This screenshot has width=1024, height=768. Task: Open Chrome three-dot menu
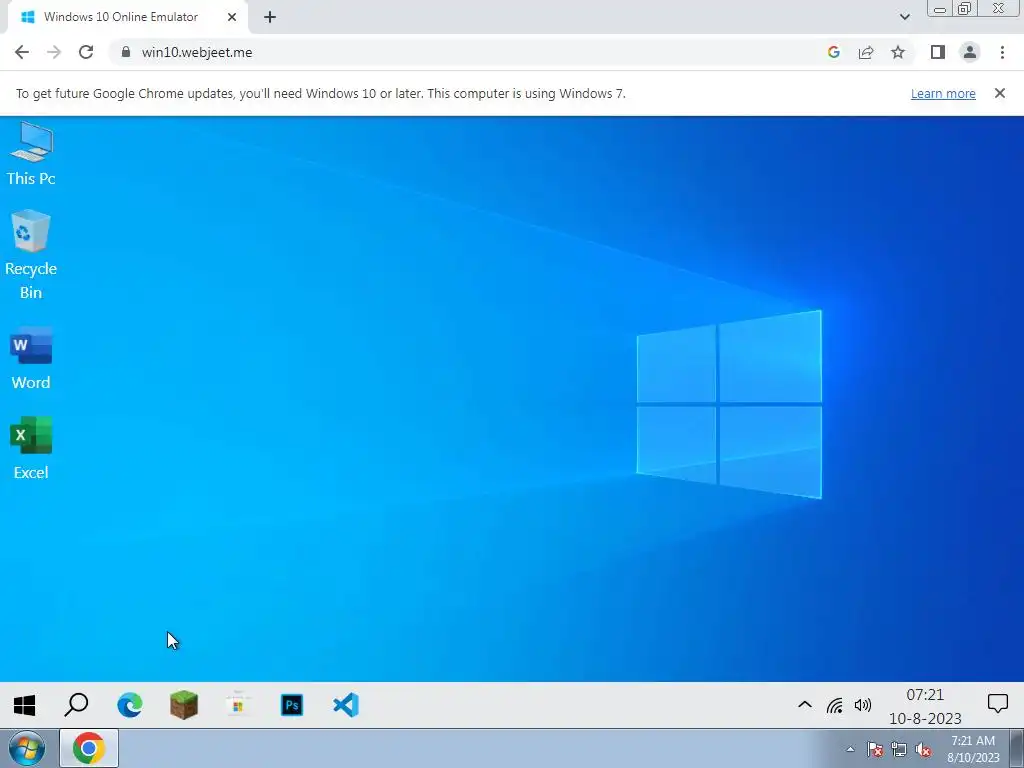(x=1002, y=52)
